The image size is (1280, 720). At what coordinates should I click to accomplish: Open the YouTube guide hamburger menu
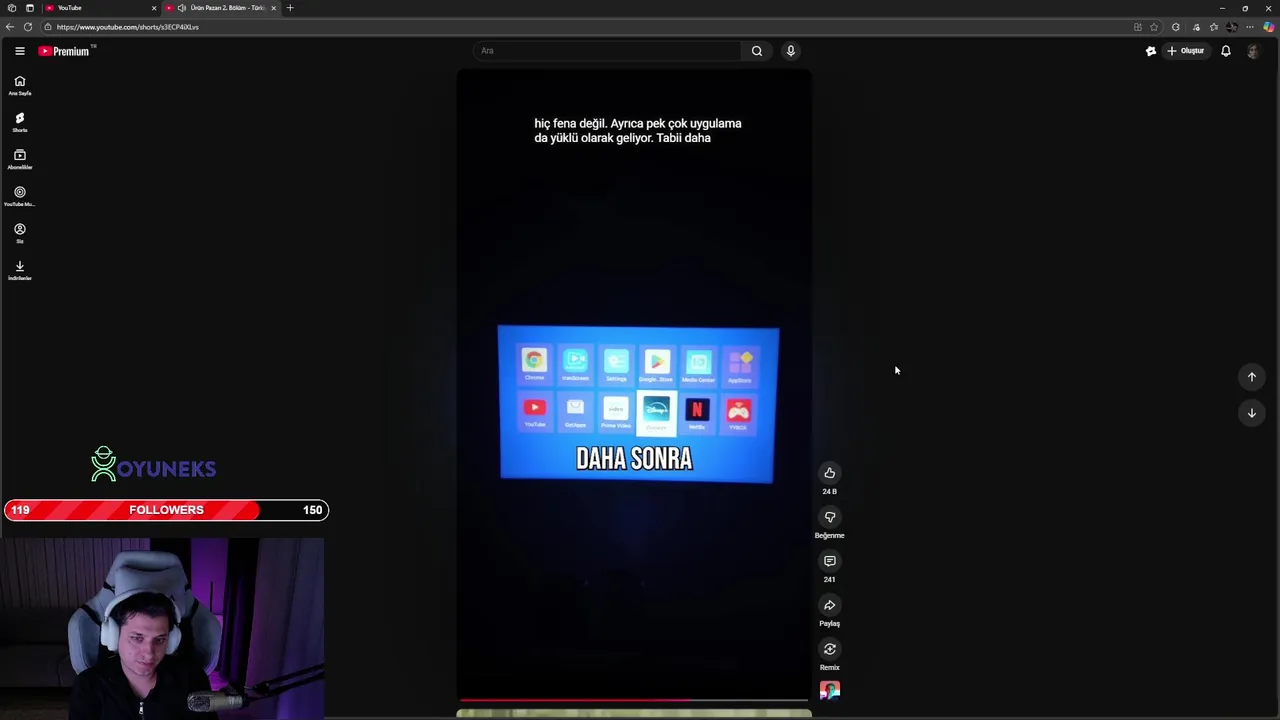point(19,51)
